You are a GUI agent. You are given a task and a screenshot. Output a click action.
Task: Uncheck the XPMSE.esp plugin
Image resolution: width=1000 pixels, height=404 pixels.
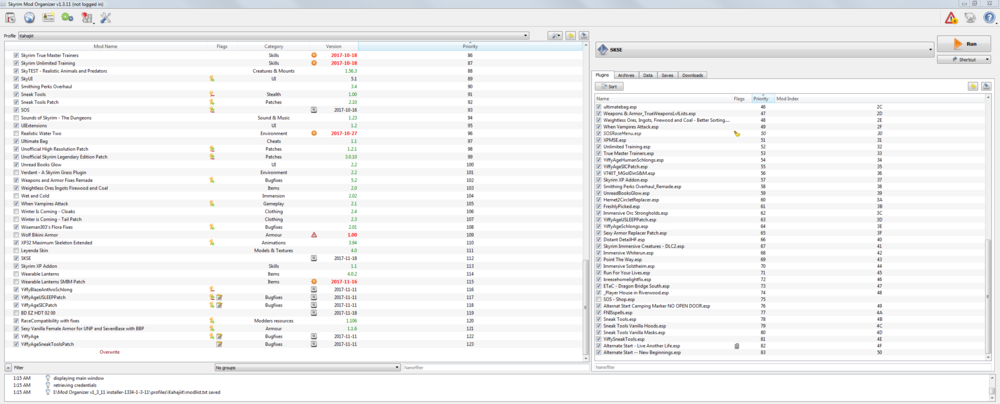click(598, 140)
